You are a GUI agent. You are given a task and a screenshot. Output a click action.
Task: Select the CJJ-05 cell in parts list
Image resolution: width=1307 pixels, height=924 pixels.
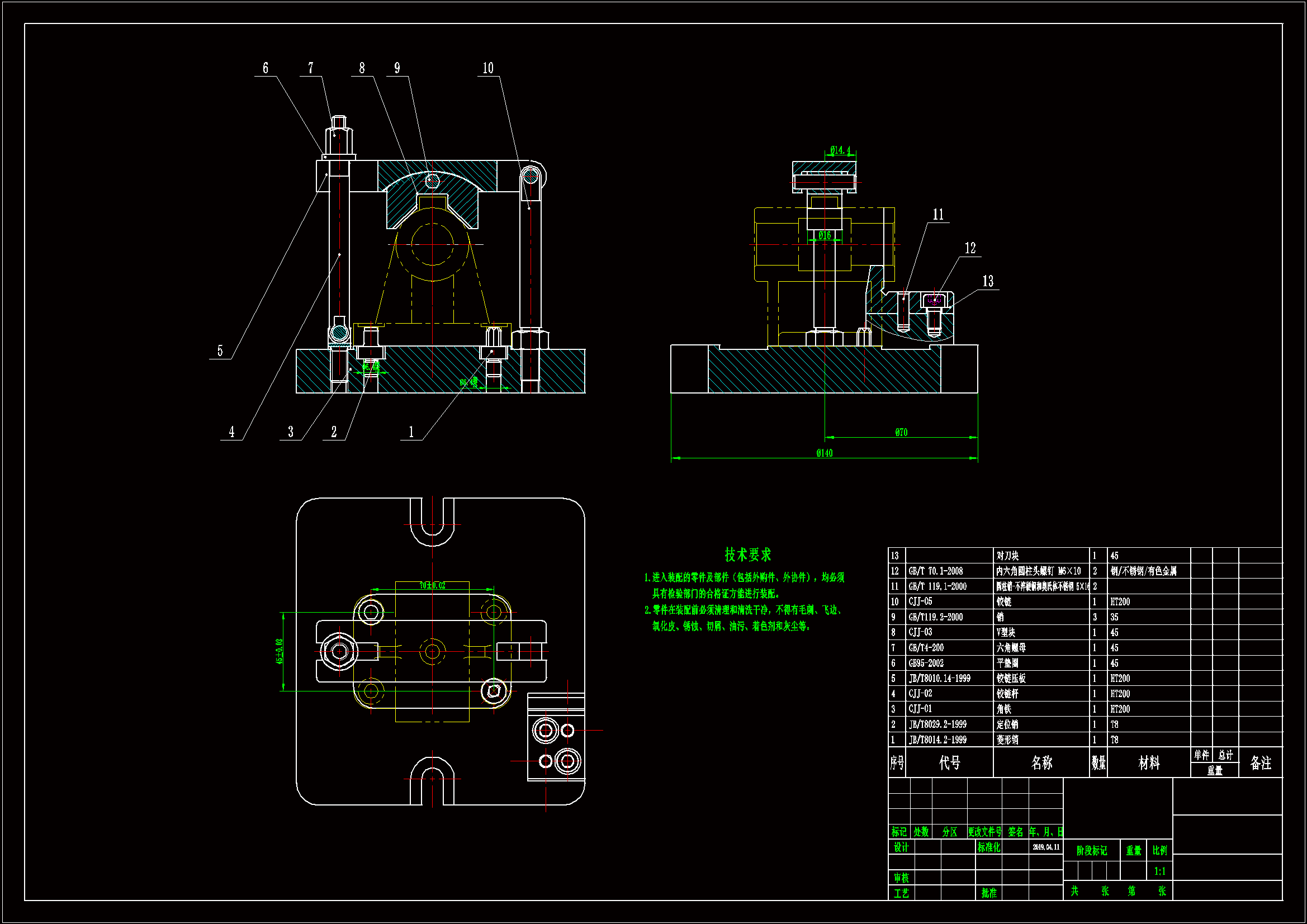point(921,602)
